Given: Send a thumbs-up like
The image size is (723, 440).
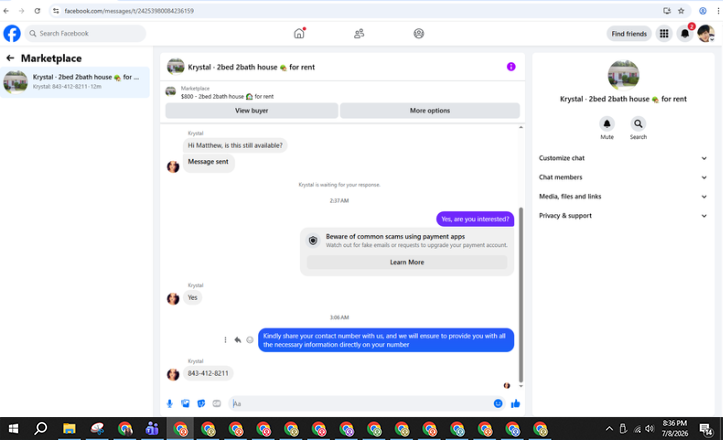Looking at the screenshot, I should pyautogui.click(x=516, y=404).
